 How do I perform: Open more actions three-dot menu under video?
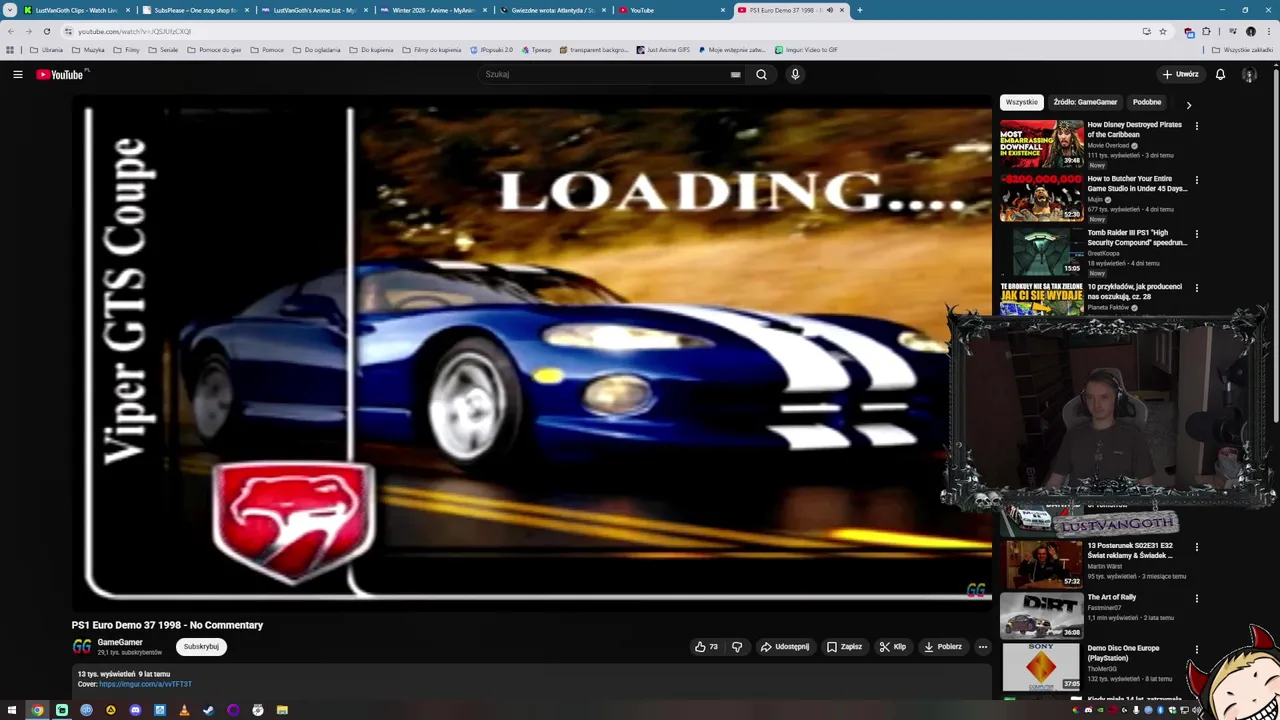tap(982, 647)
